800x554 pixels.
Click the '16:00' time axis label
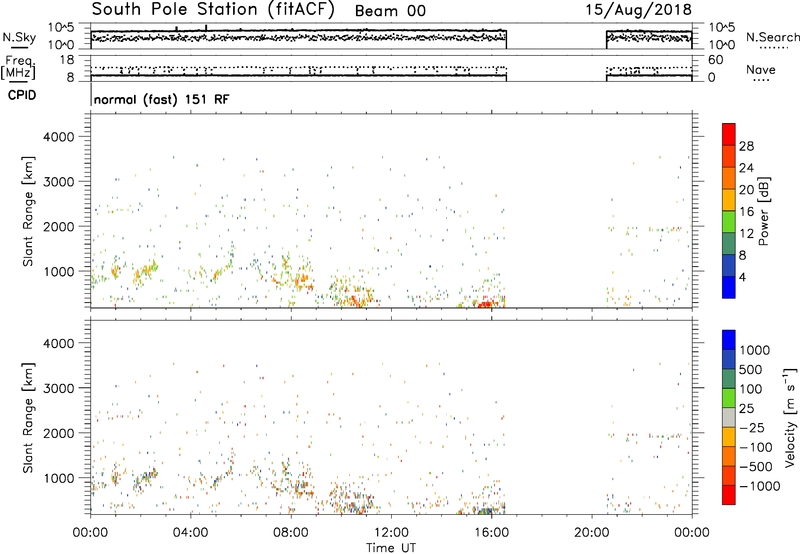click(491, 533)
